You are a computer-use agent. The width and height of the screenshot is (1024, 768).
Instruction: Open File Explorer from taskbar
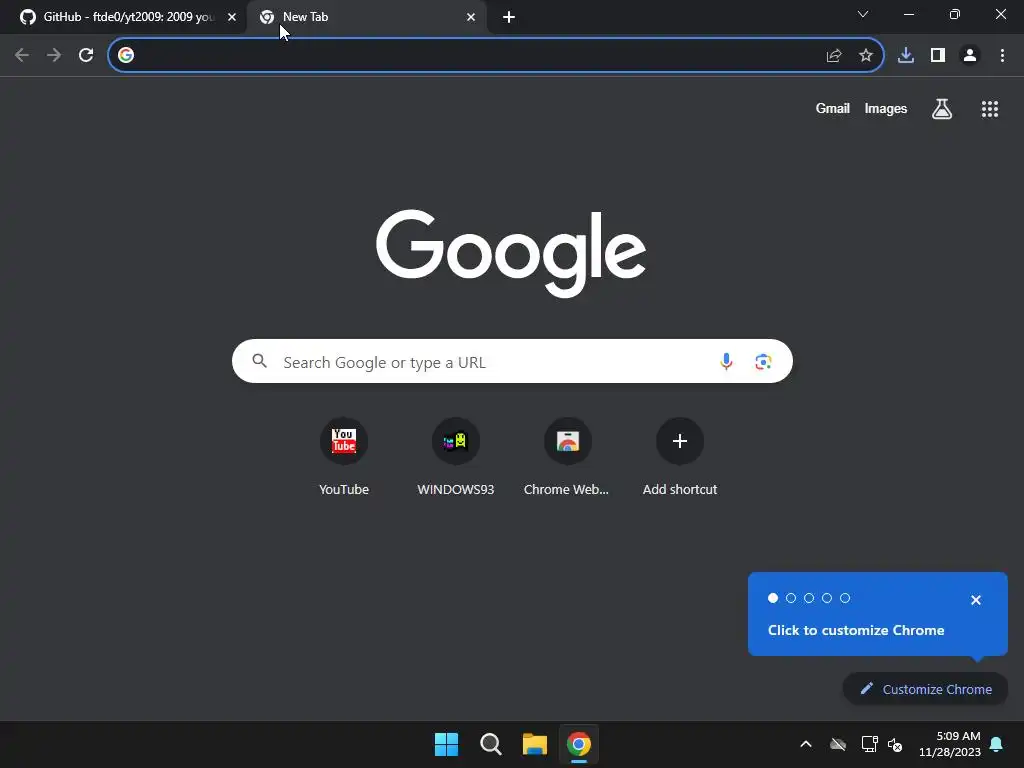point(534,744)
